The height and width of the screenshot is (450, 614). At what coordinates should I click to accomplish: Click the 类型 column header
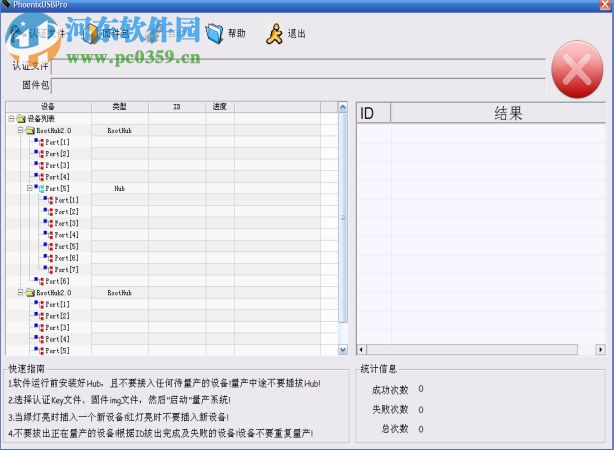tap(120, 107)
